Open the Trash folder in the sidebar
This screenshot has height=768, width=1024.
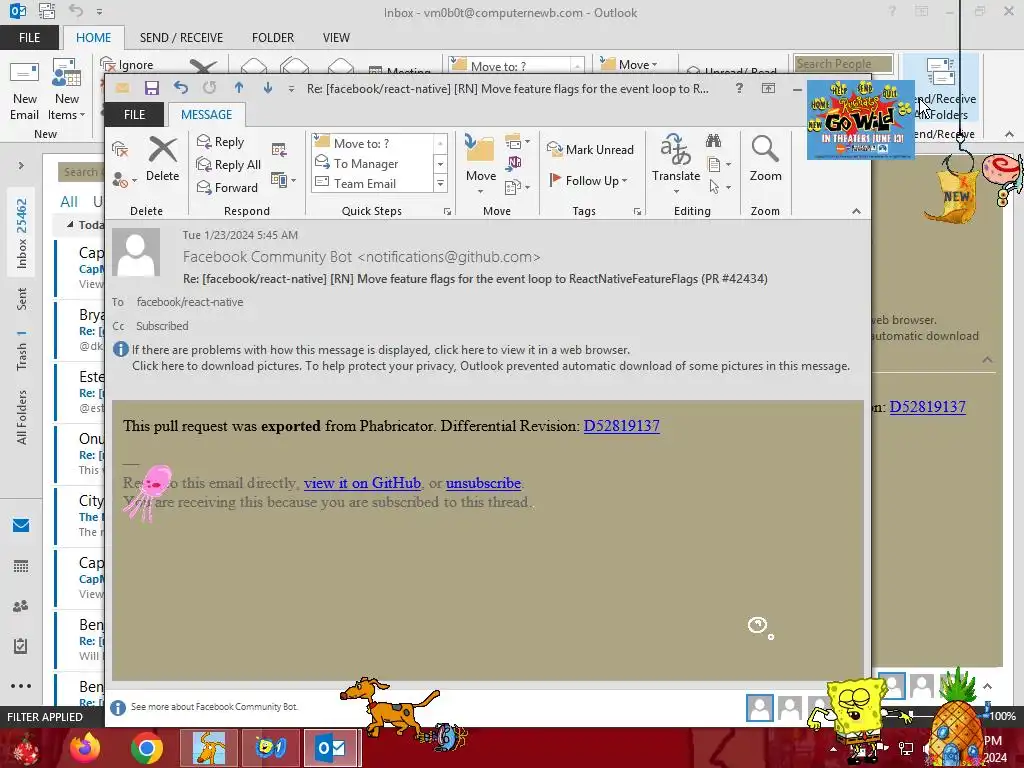pyautogui.click(x=22, y=351)
